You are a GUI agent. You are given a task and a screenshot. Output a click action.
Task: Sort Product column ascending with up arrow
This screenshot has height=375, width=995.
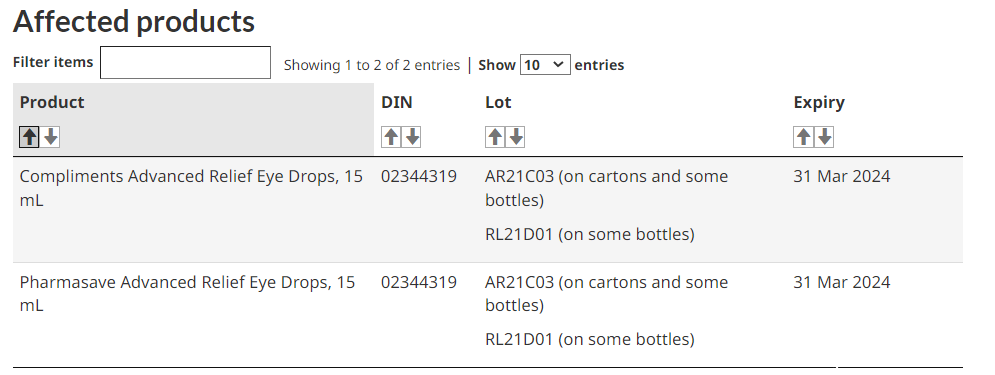(x=29, y=136)
